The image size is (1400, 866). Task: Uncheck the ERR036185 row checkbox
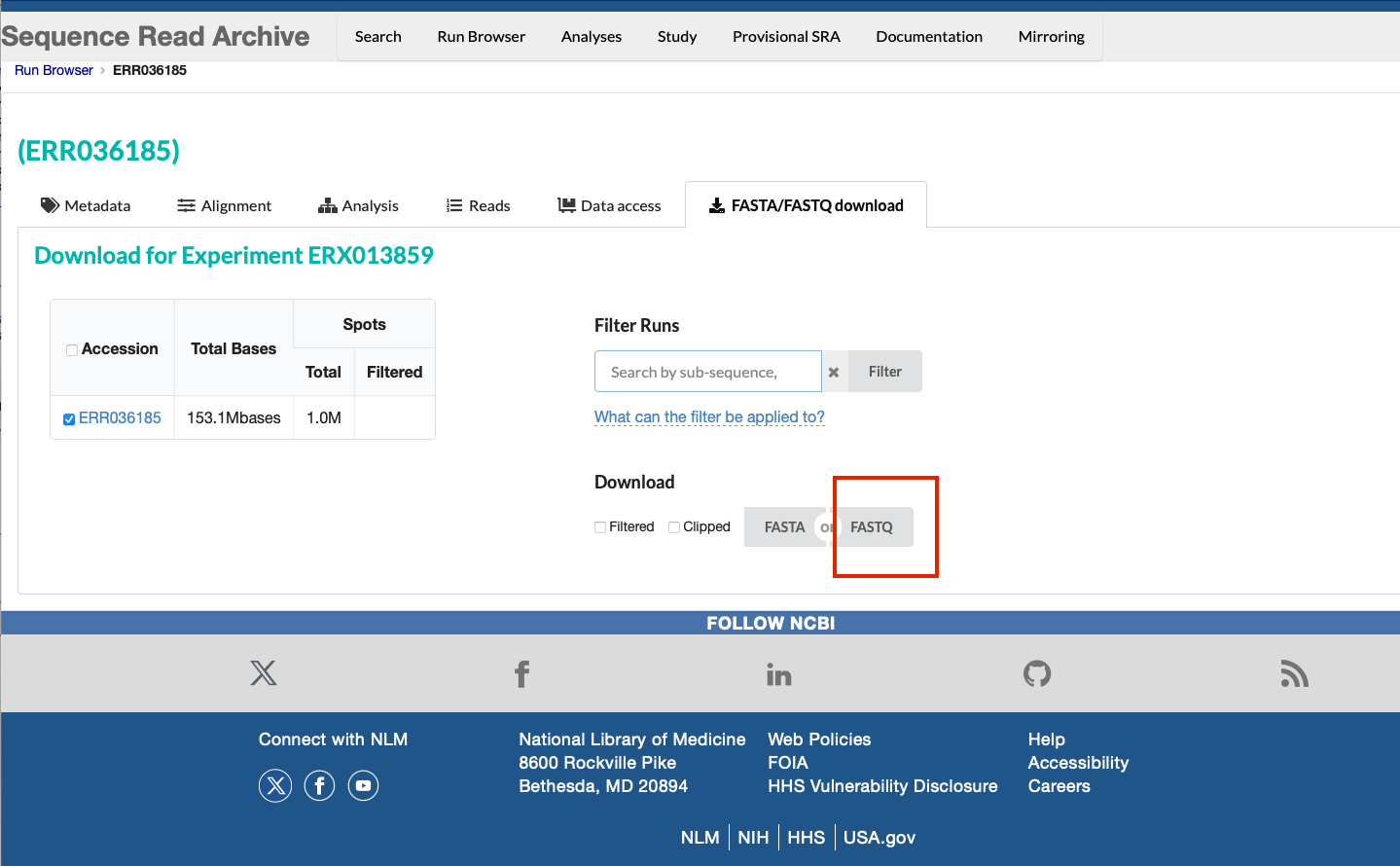click(69, 419)
